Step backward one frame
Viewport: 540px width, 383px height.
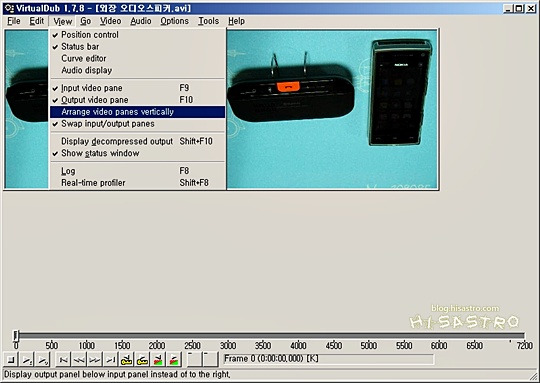point(79,360)
